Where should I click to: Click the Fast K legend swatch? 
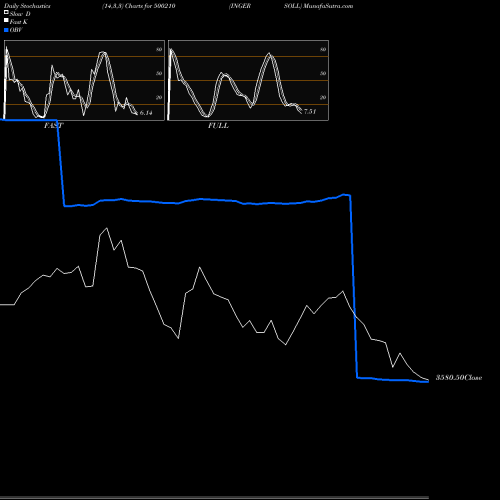point(6,20)
